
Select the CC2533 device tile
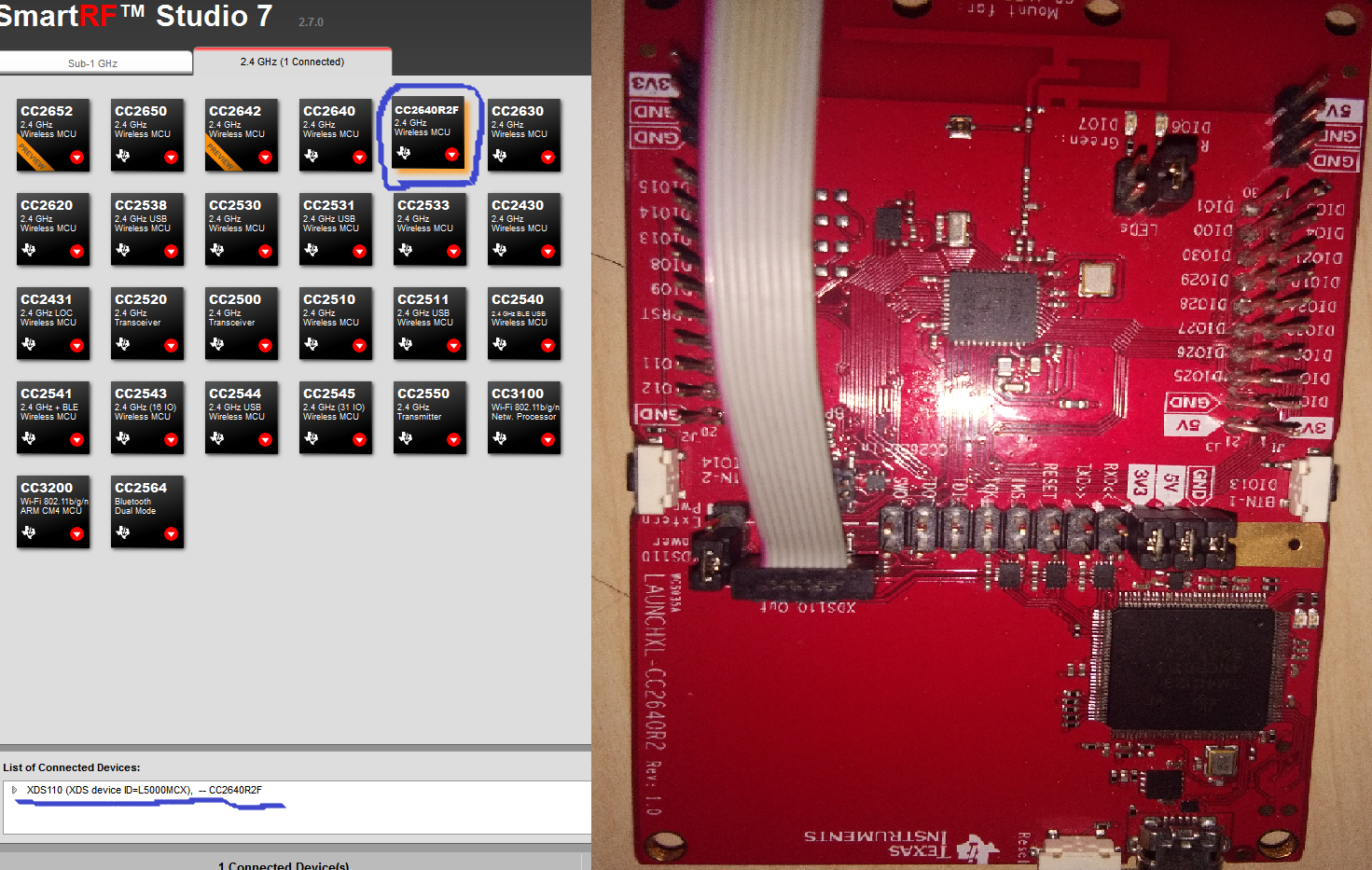tap(430, 229)
